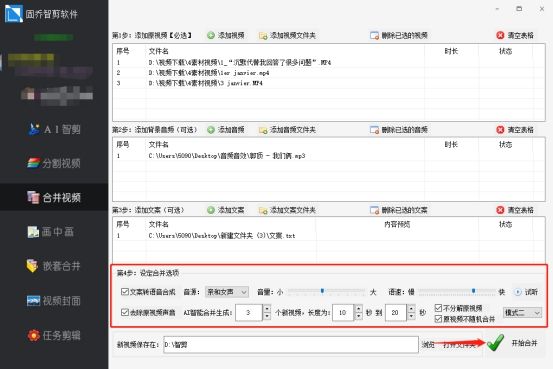This screenshot has width=553, height=369.
Task: Decrease the minimum length seconds stepper
Action: coord(359,316)
